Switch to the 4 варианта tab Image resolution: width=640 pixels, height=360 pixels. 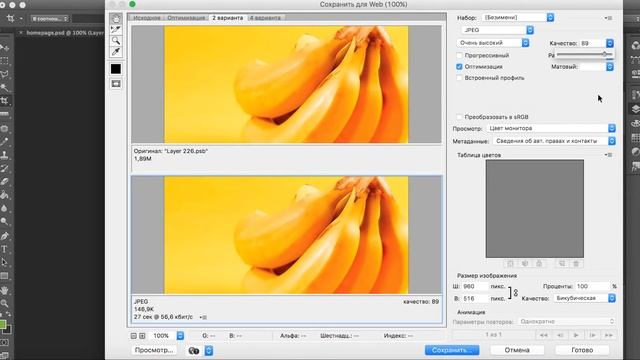click(265, 18)
